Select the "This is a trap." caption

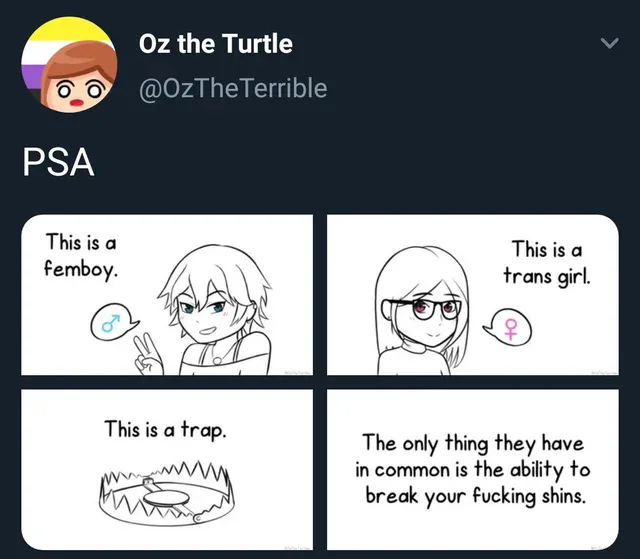165,429
